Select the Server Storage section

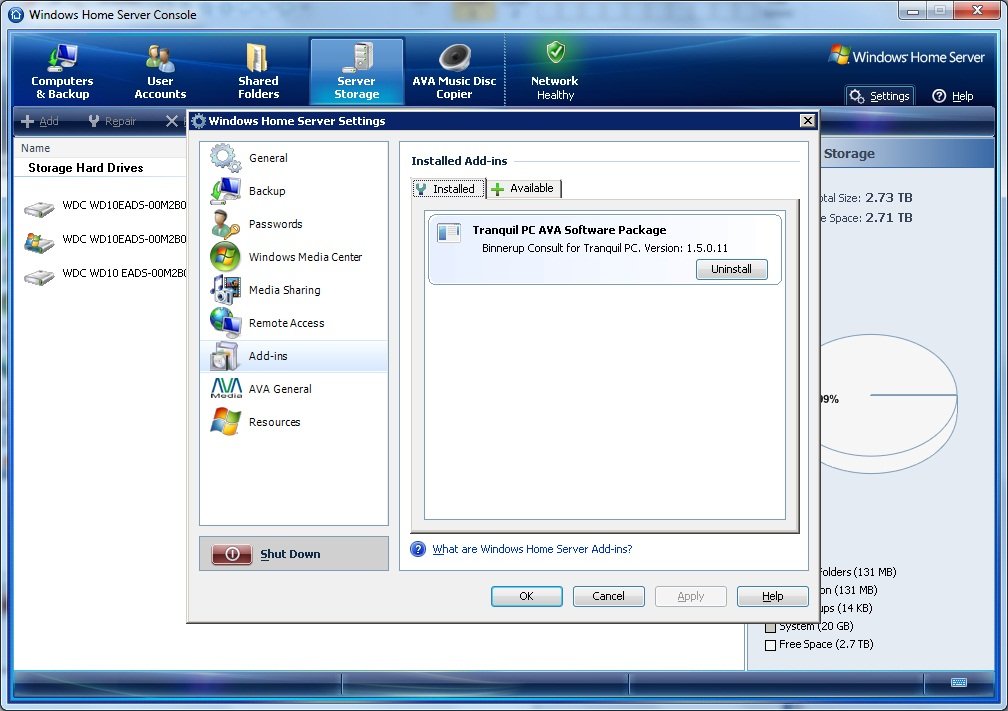(357, 71)
